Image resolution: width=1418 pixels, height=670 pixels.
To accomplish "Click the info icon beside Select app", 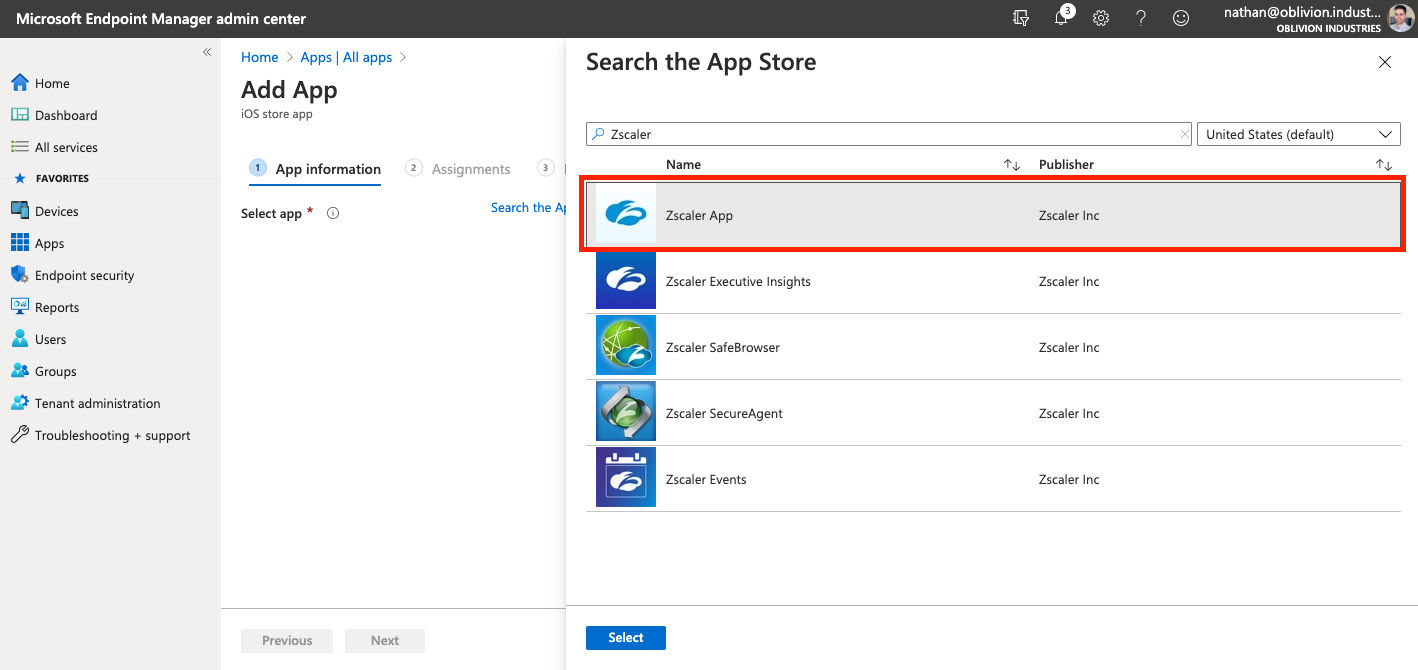I will [x=333, y=213].
